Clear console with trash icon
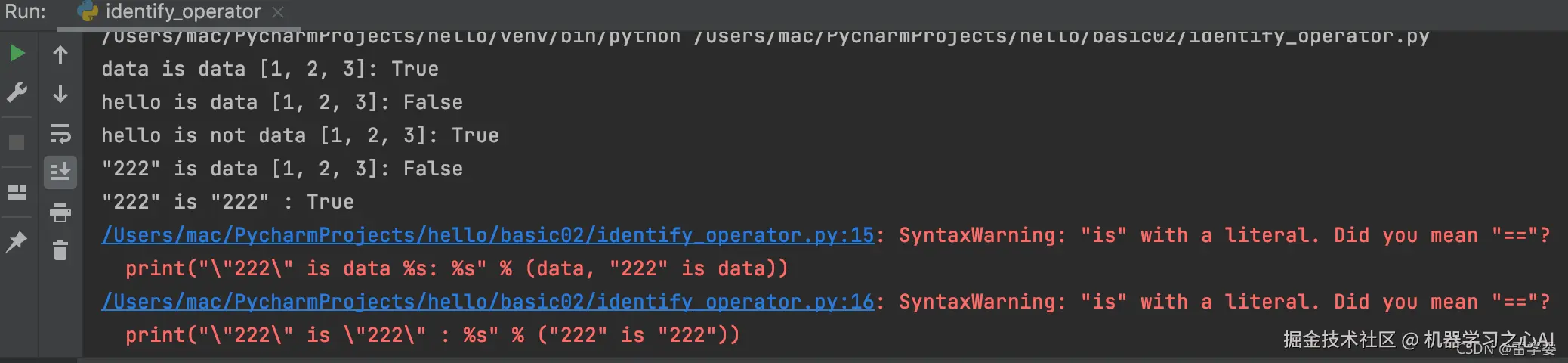This screenshot has width=1568, height=363. (x=60, y=250)
